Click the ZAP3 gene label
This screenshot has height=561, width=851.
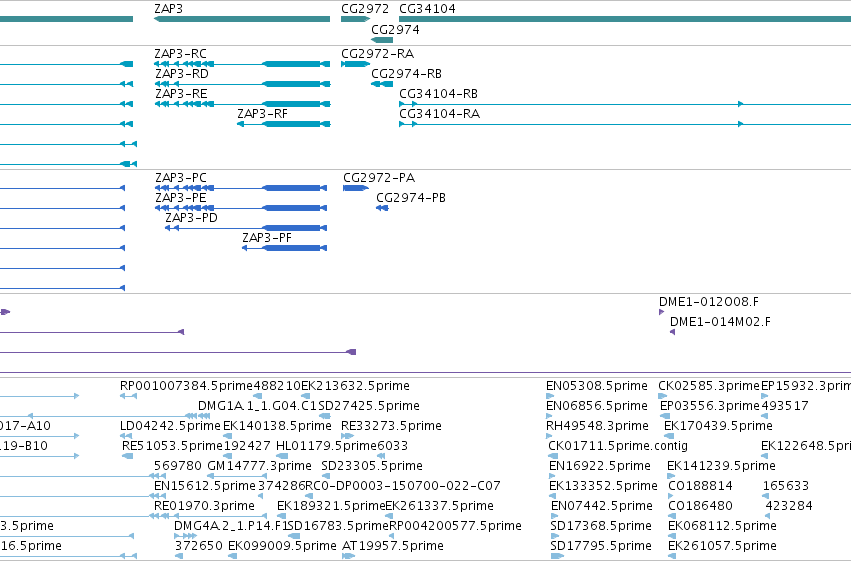(168, 9)
